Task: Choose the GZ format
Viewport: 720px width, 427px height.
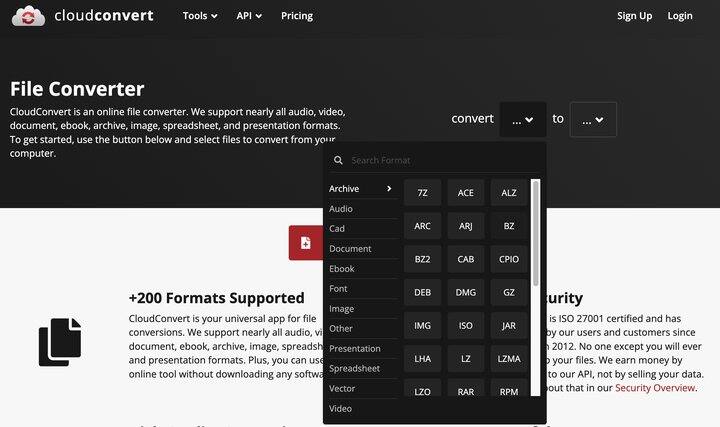Action: [509, 292]
